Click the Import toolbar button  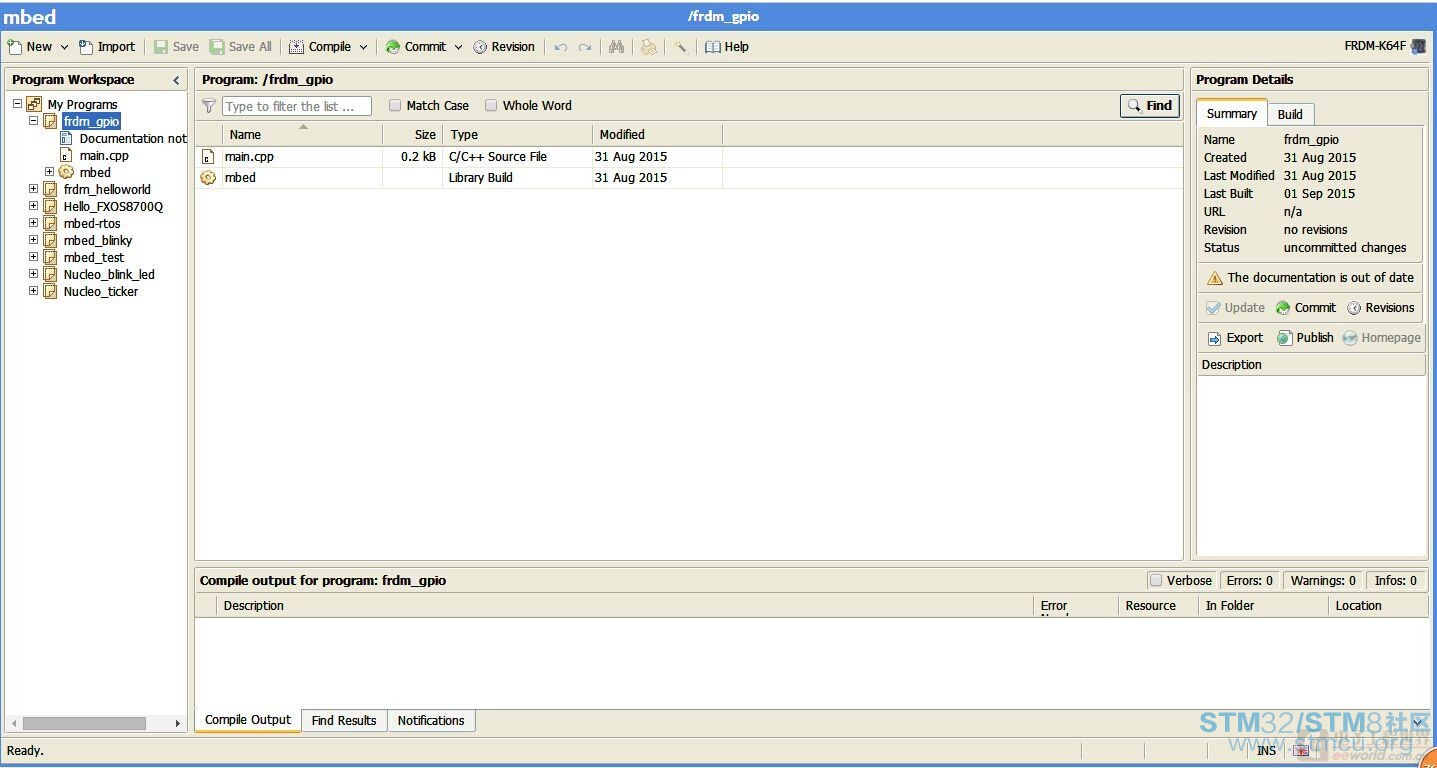[x=106, y=47]
